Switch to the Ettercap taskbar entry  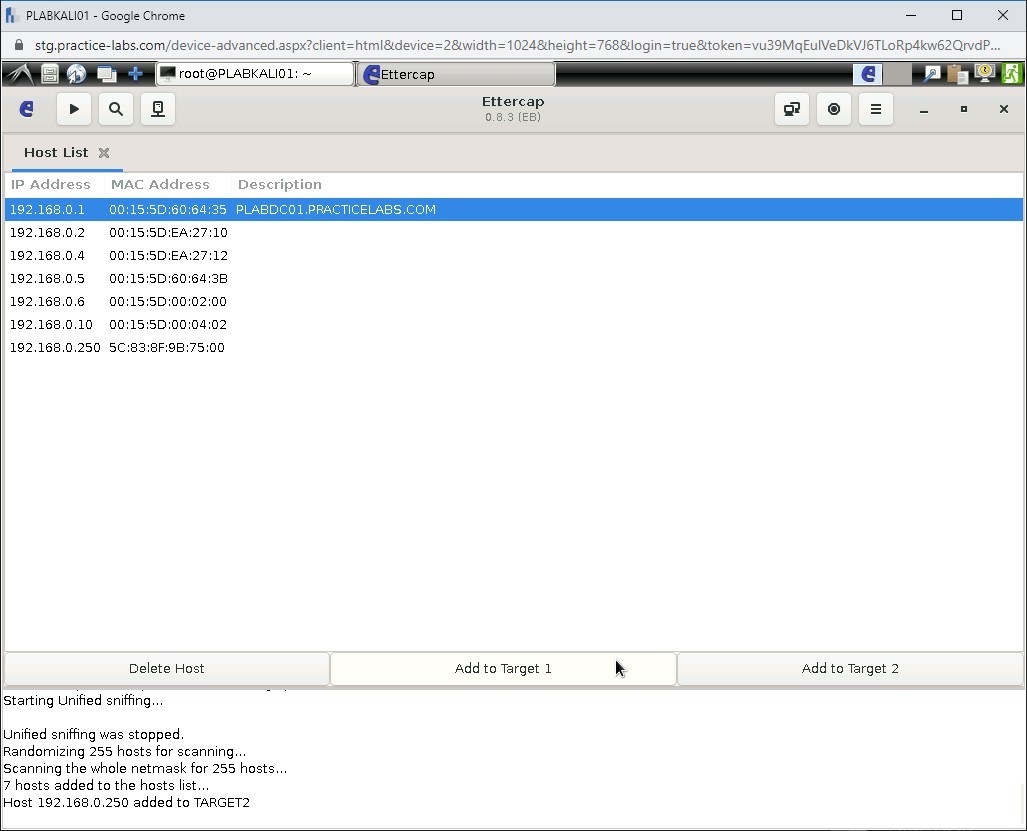(x=455, y=73)
